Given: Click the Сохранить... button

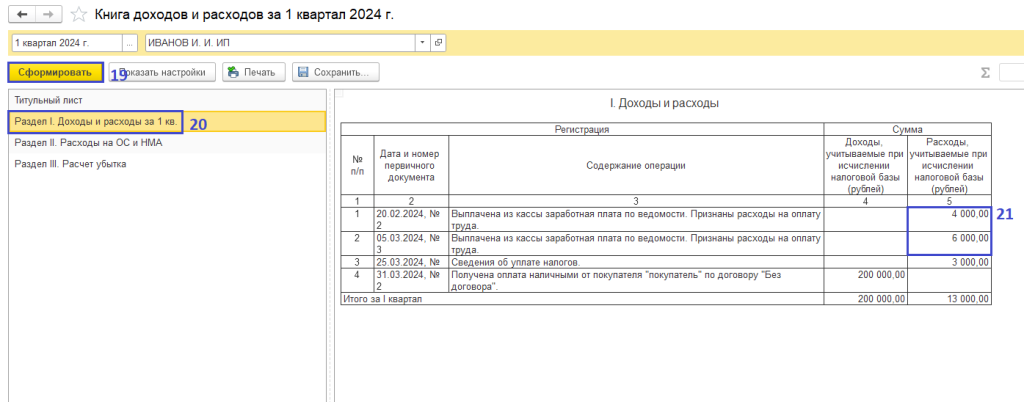Looking at the screenshot, I should coord(336,72).
